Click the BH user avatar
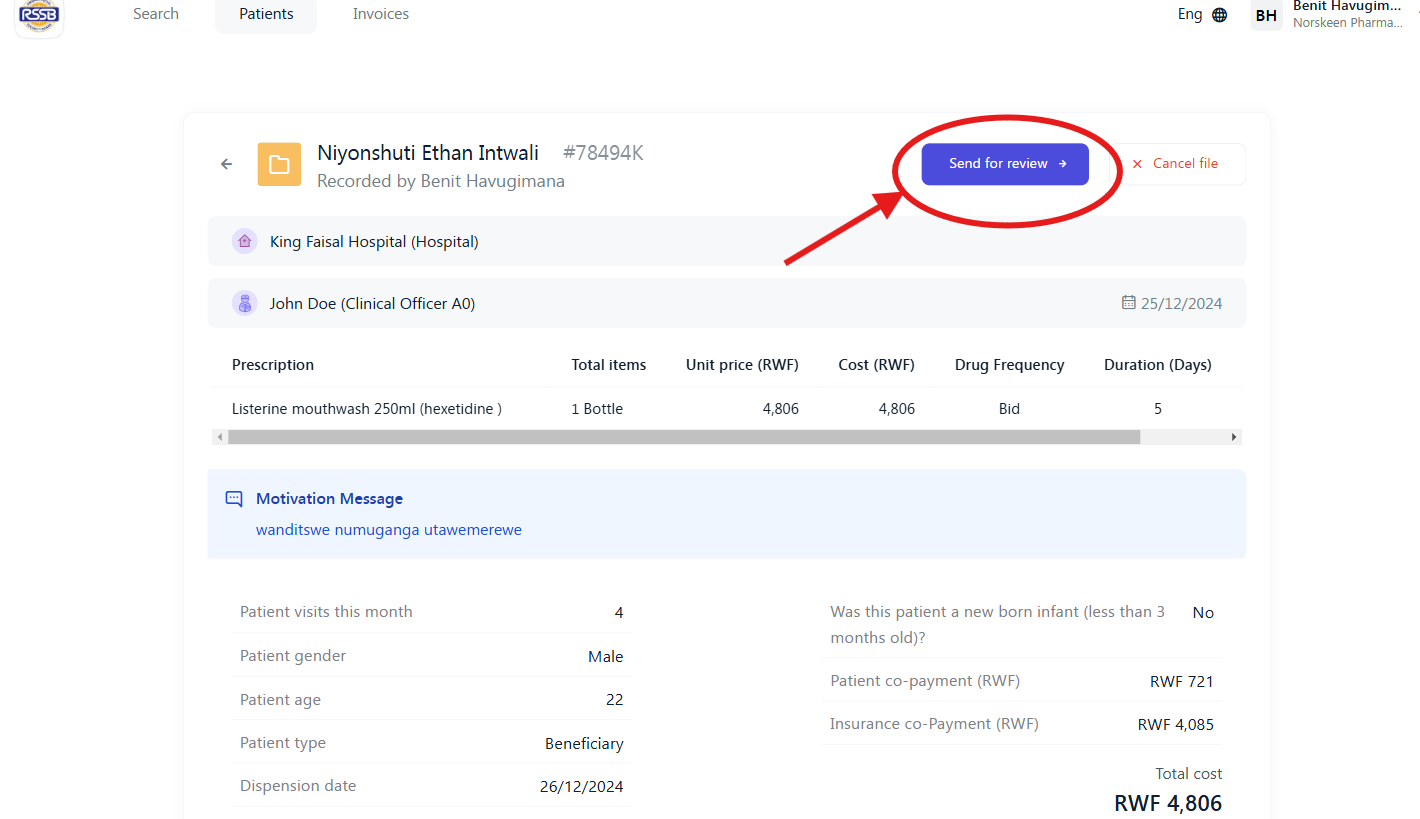The width and height of the screenshot is (1420, 819). click(x=1266, y=15)
